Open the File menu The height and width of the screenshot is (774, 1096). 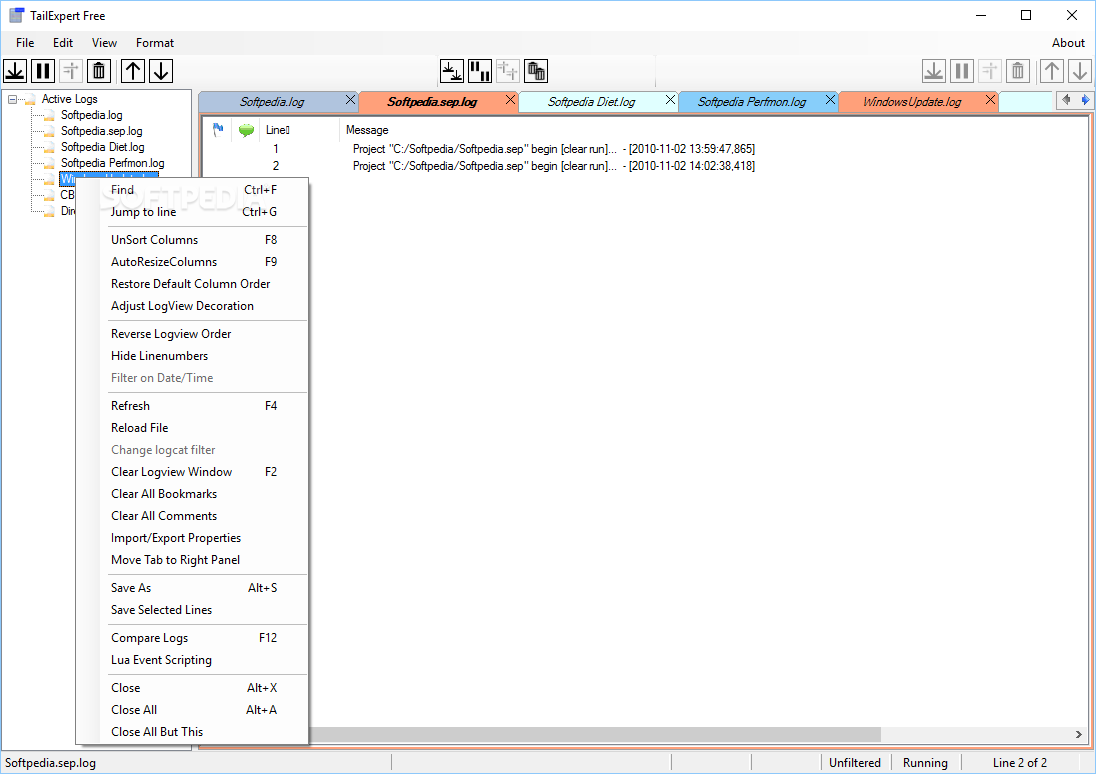pyautogui.click(x=25, y=43)
